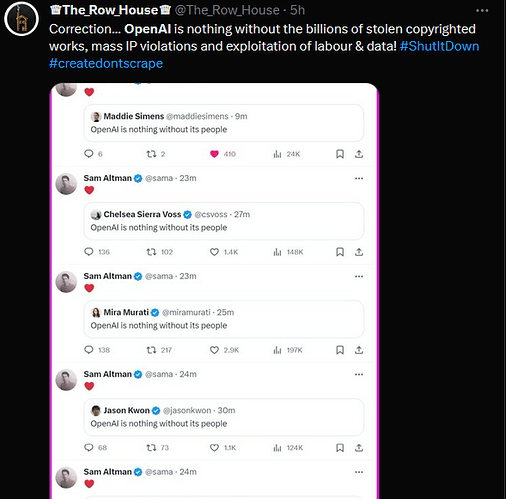Viewport: 506px width, 499px height.
Task: Open Mira Murati's quoted tweet
Action: [223, 319]
